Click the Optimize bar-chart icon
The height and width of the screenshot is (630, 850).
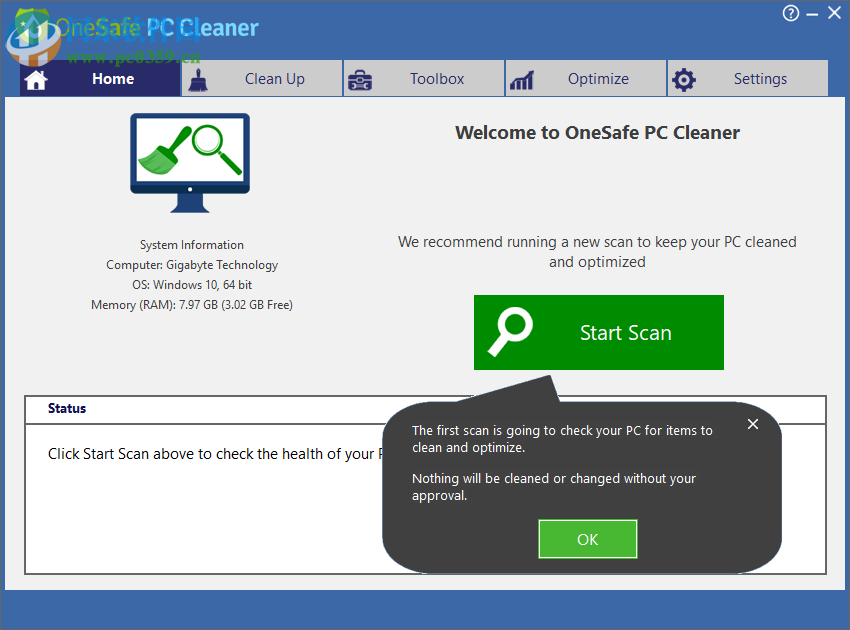(x=521, y=77)
